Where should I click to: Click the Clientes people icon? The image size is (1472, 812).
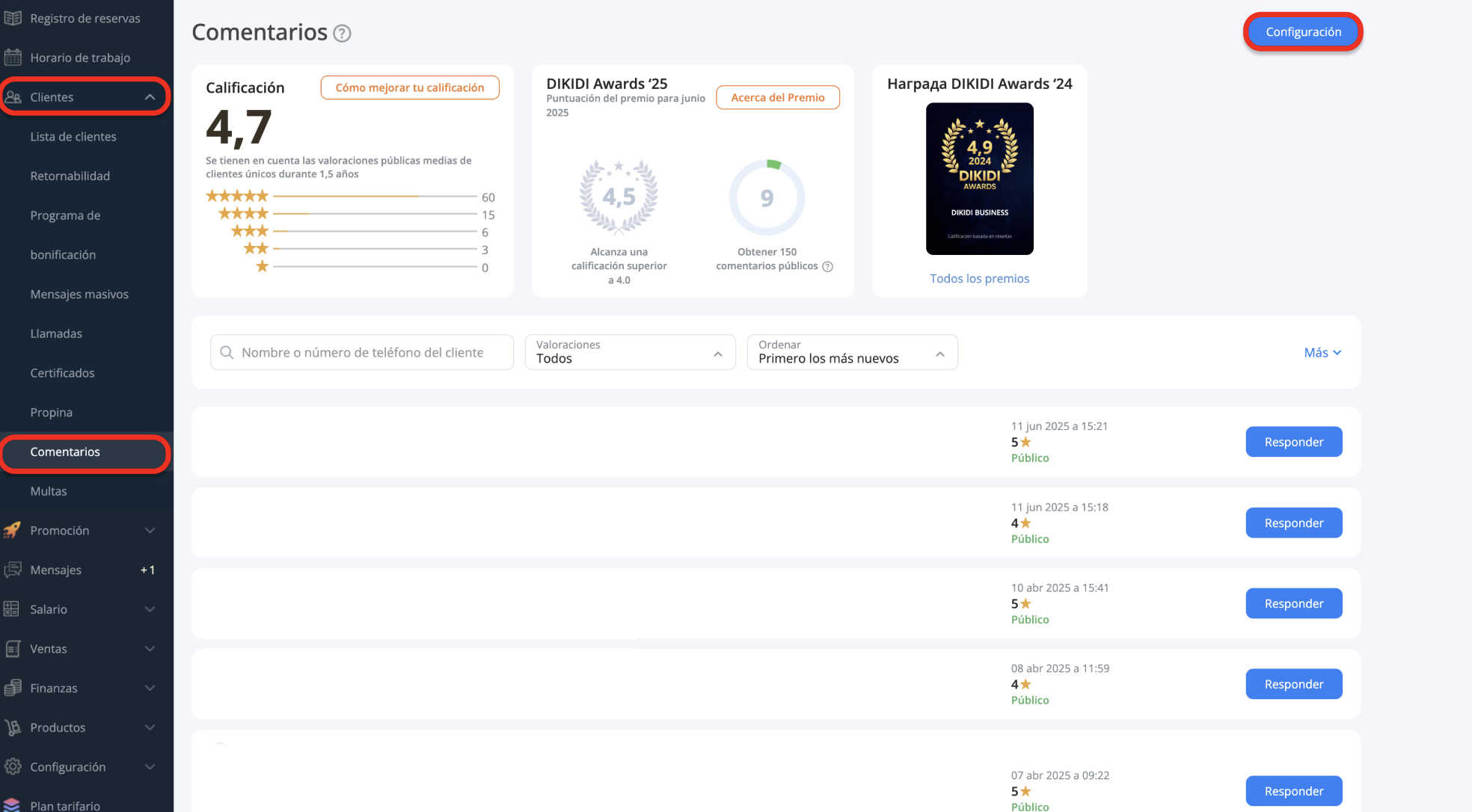[13, 97]
